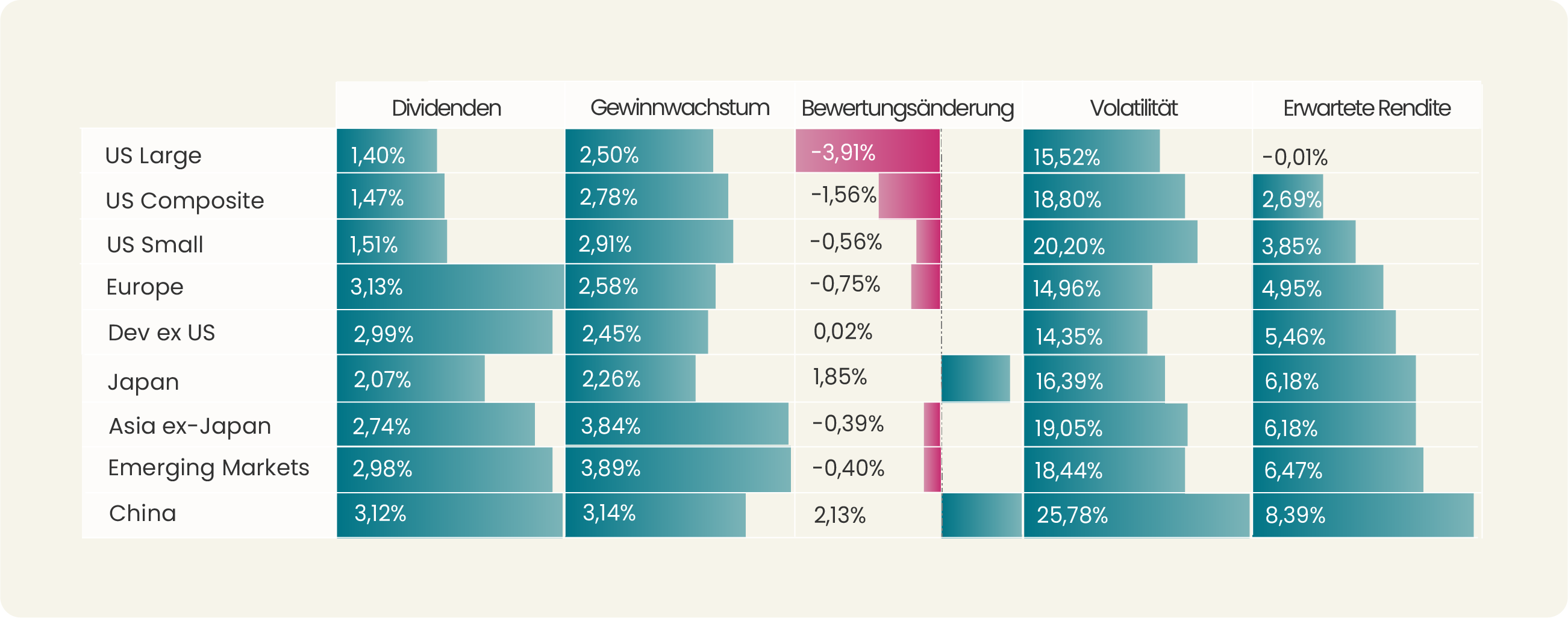This screenshot has width=1568, height=618.
Task: Click the Asia ex-Japan row label
Action: pyautogui.click(x=189, y=426)
